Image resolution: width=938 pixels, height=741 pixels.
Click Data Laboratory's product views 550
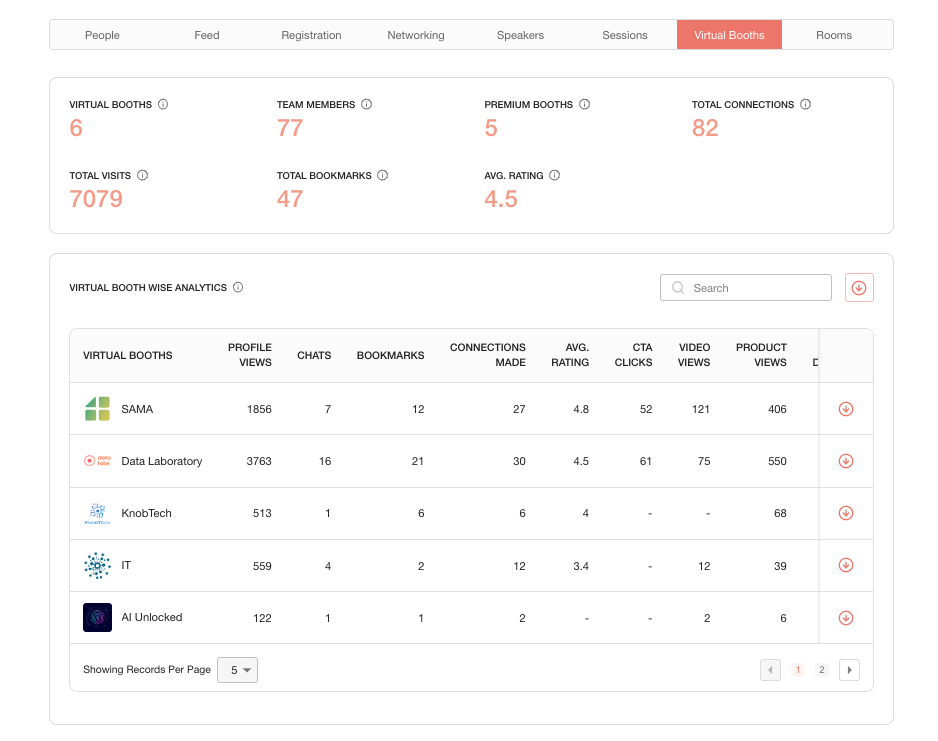(x=777, y=461)
